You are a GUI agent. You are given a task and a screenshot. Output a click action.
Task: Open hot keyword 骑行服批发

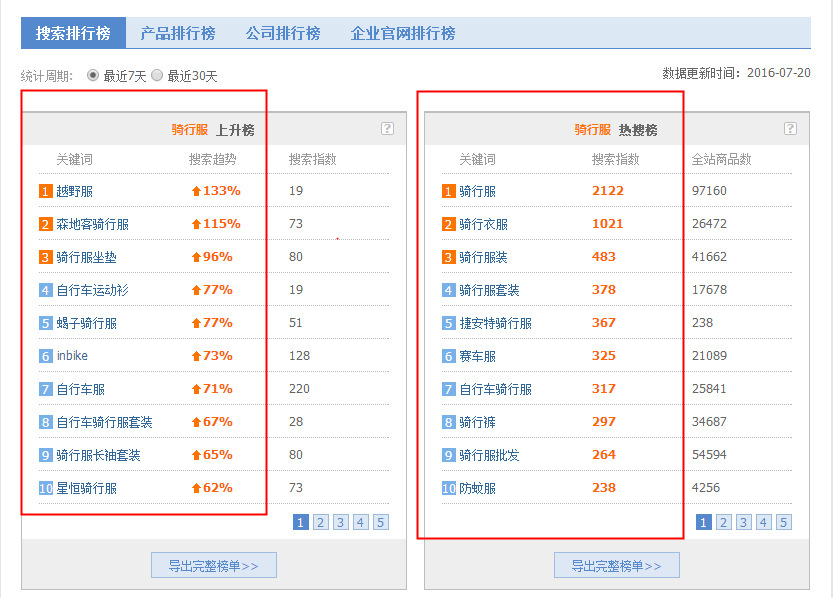tap(489, 455)
